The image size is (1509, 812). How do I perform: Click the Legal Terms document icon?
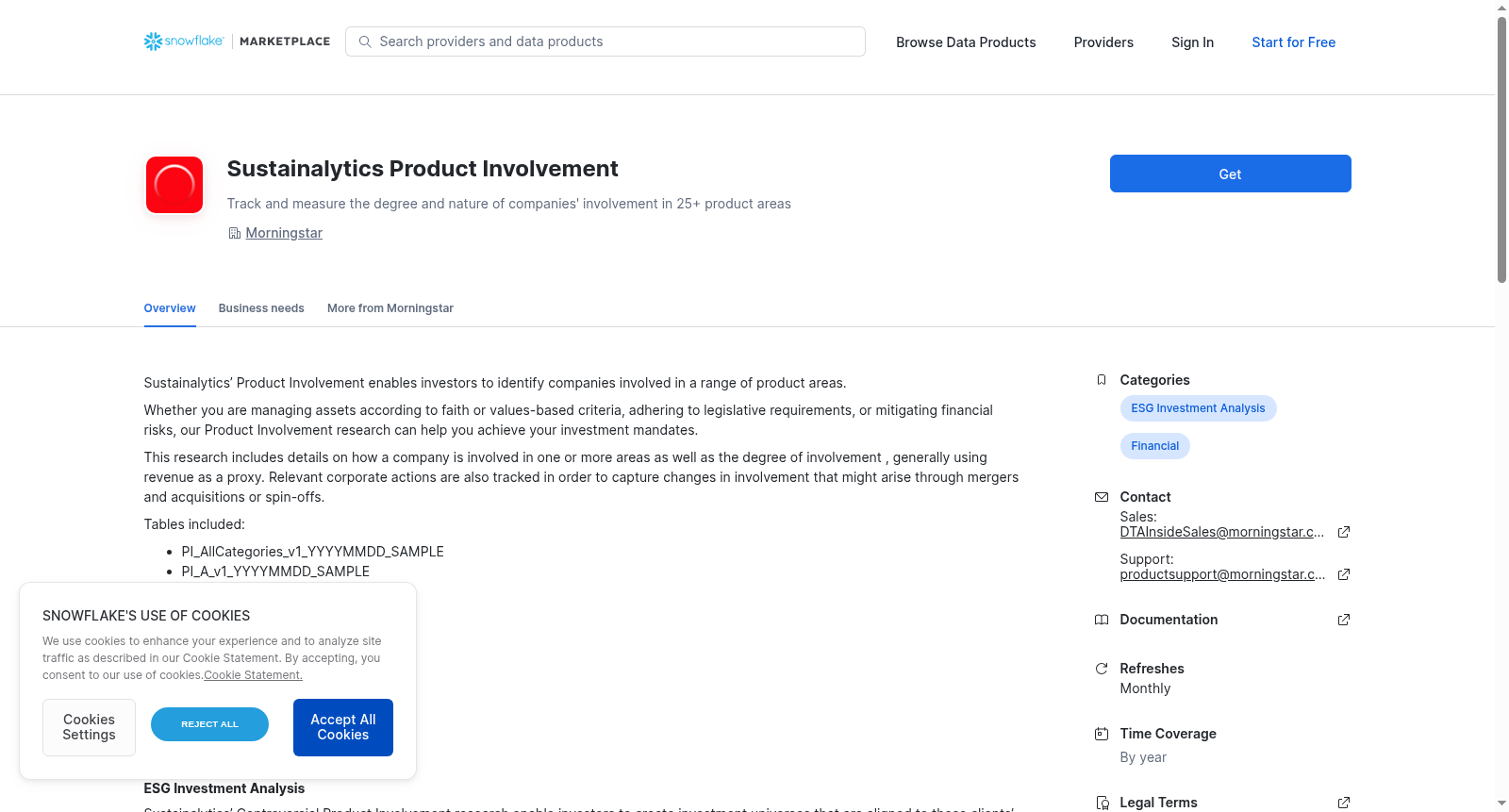pos(1102,803)
